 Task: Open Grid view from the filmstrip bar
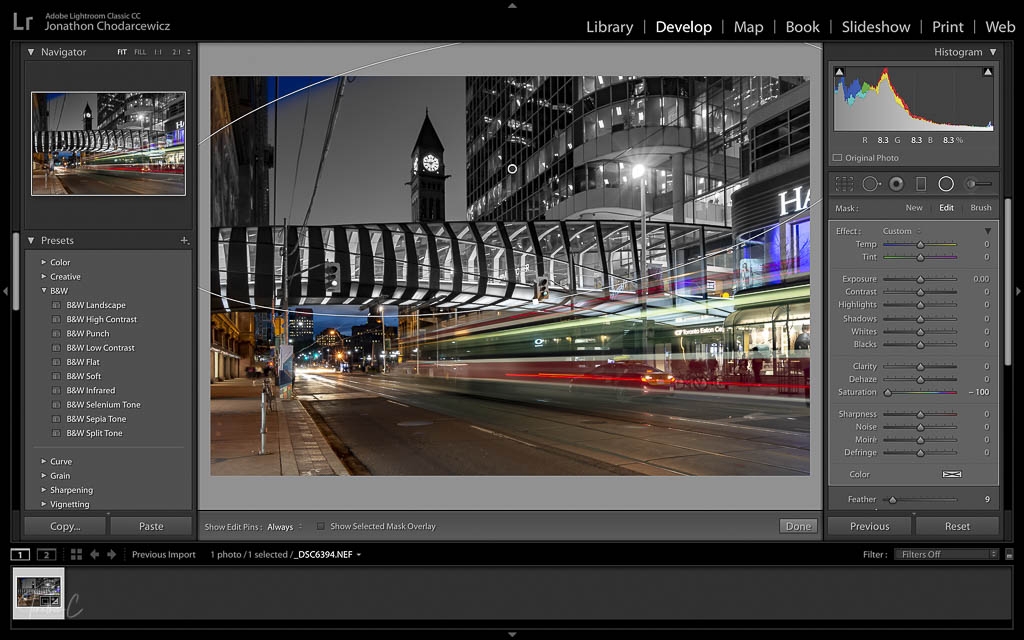pyautogui.click(x=76, y=554)
